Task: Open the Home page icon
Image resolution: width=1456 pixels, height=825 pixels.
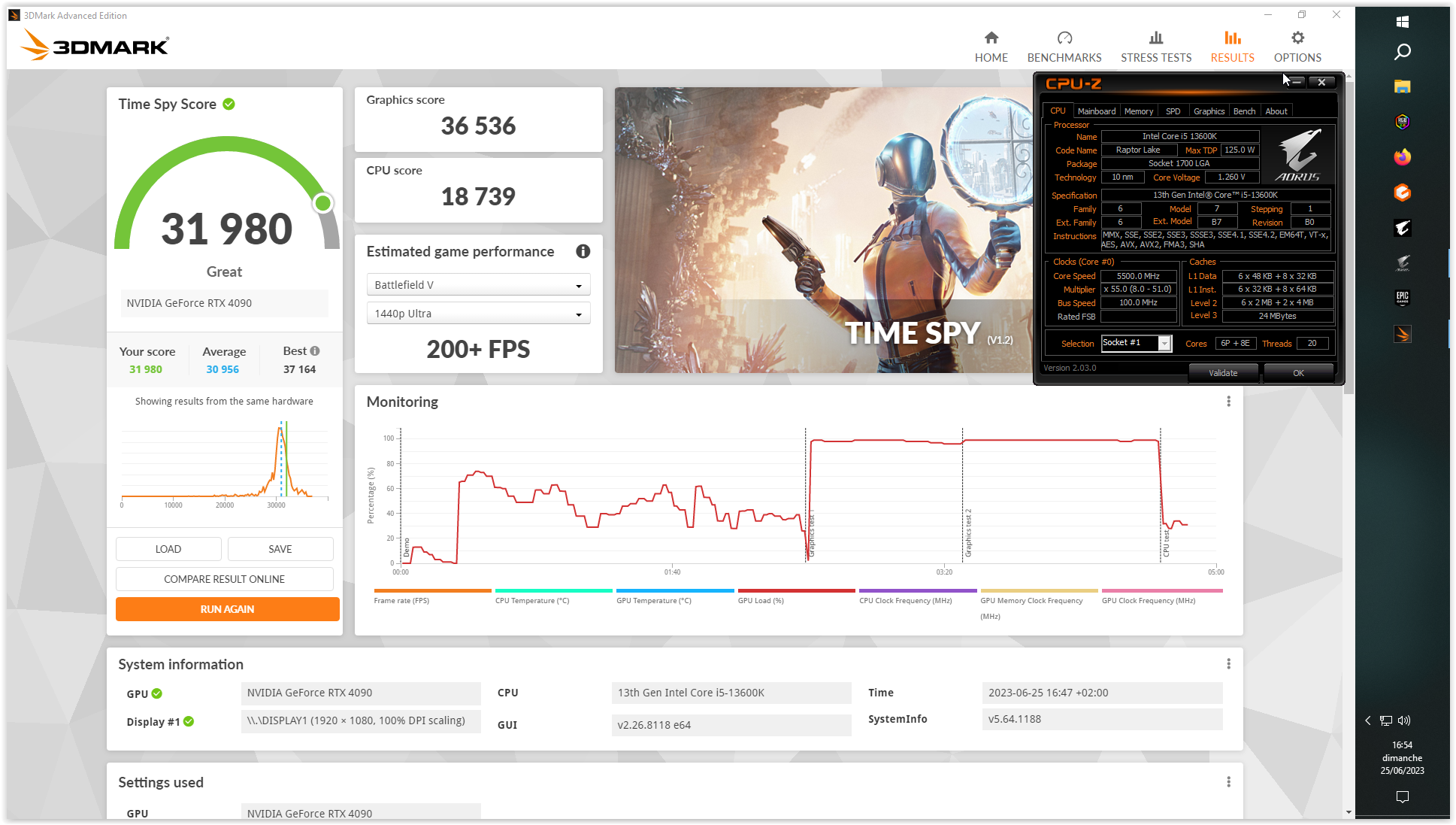Action: [x=991, y=38]
